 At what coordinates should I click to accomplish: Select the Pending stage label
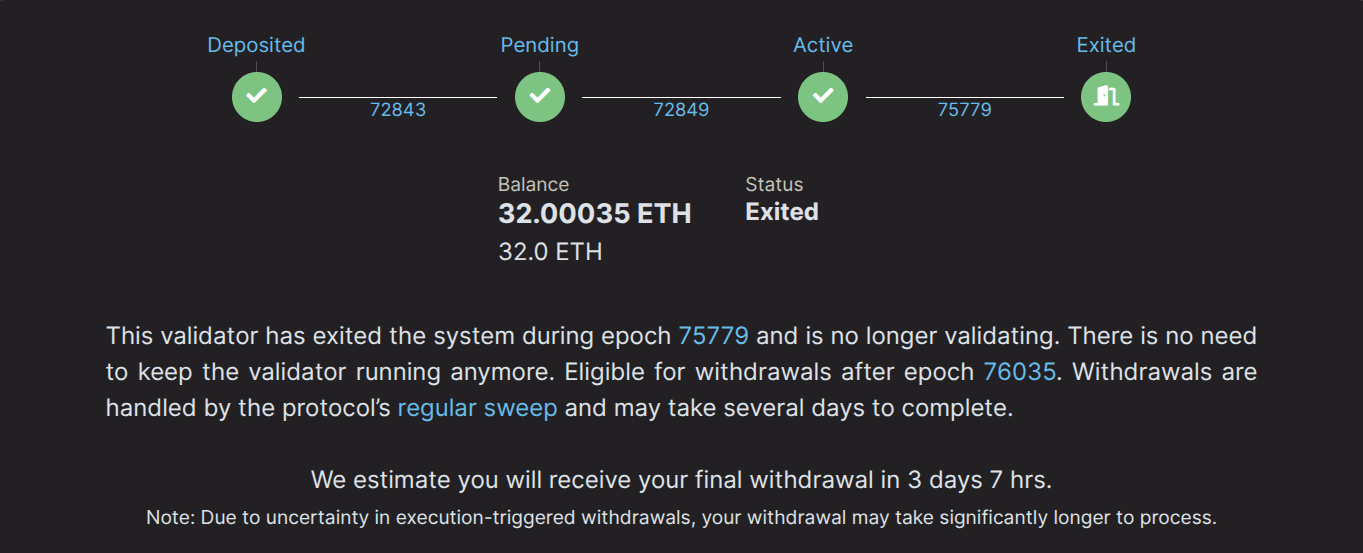[x=540, y=45]
